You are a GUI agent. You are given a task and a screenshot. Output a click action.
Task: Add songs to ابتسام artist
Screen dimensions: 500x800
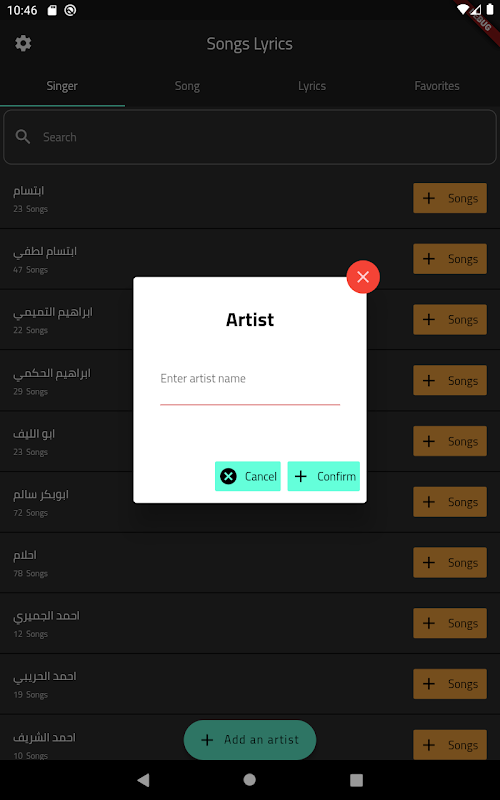pyautogui.click(x=449, y=198)
